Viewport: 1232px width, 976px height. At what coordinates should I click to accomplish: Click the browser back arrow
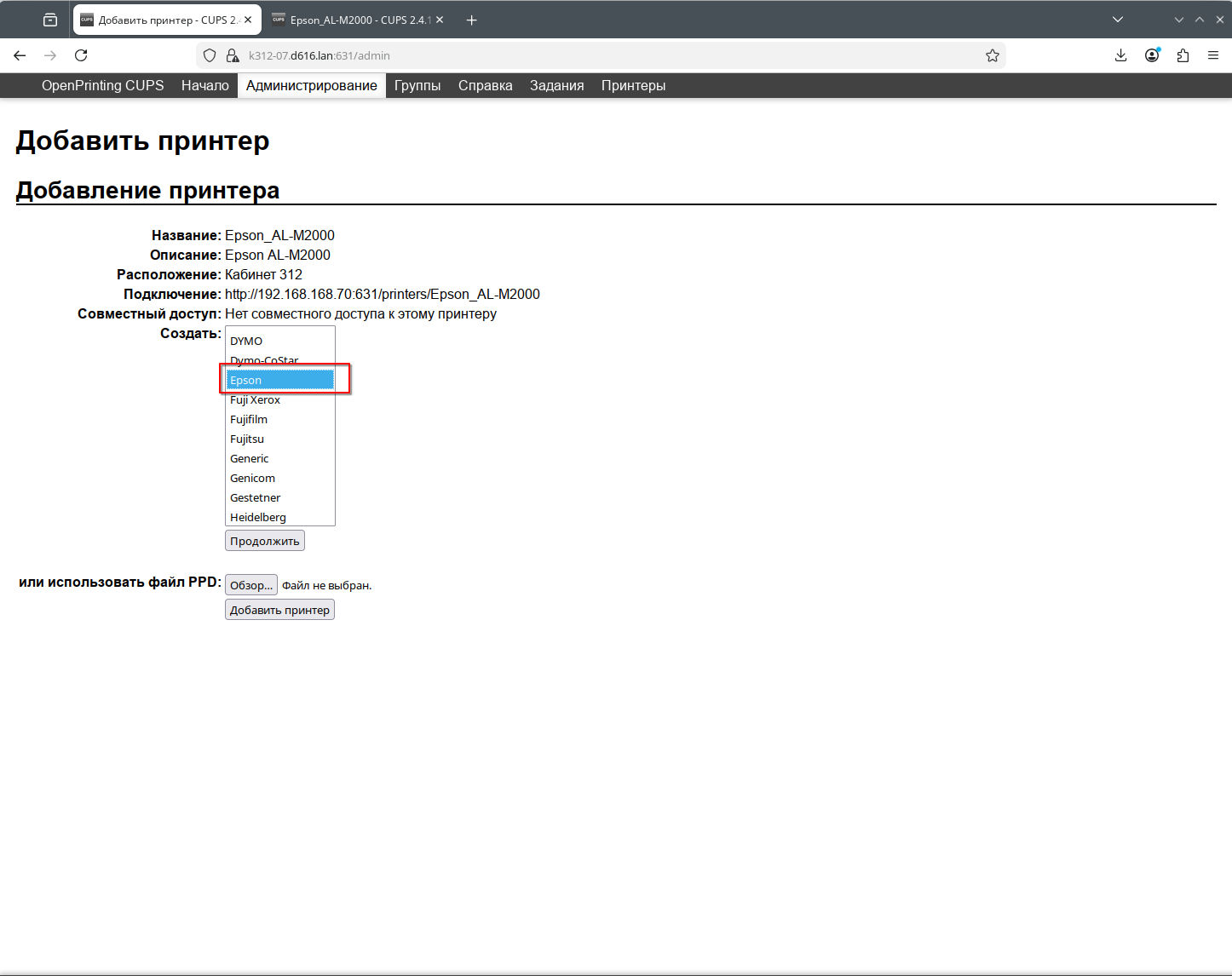20,55
